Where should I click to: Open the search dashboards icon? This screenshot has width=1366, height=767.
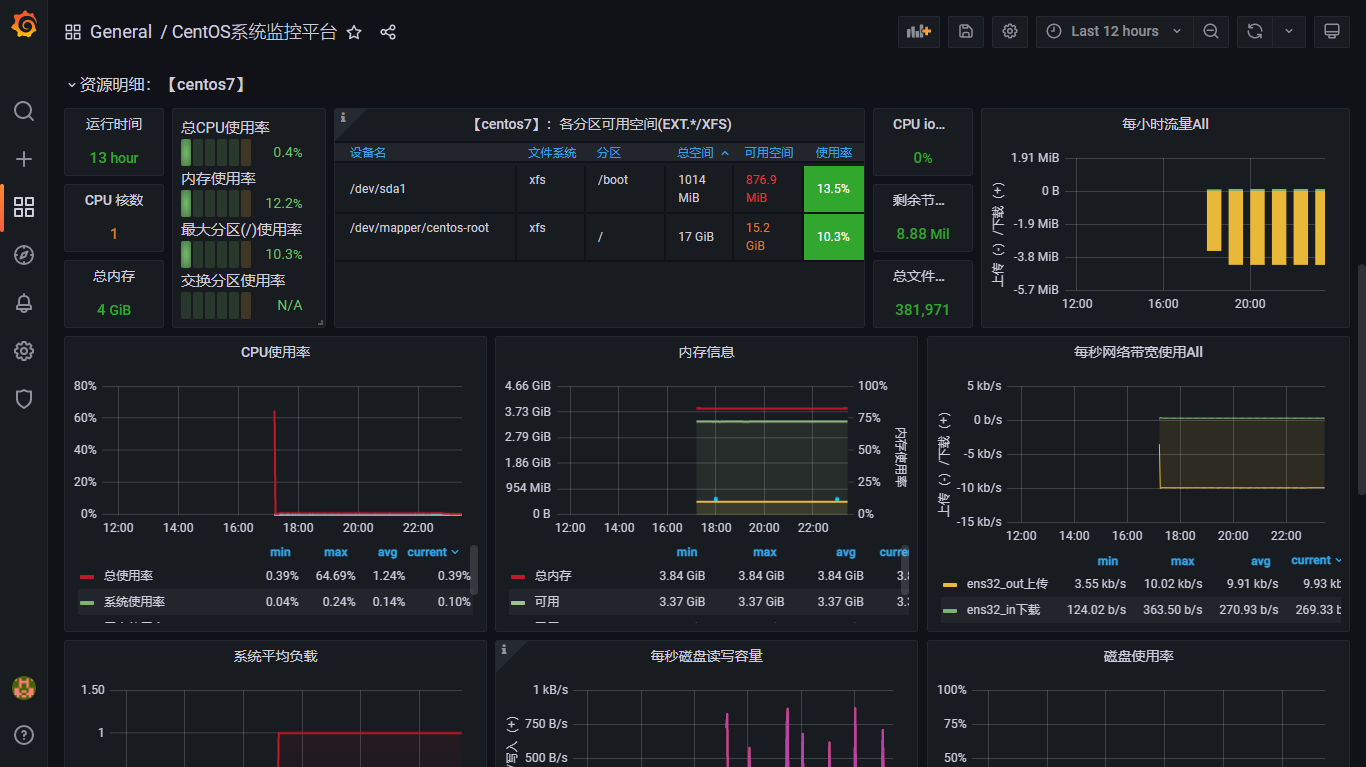click(24, 110)
